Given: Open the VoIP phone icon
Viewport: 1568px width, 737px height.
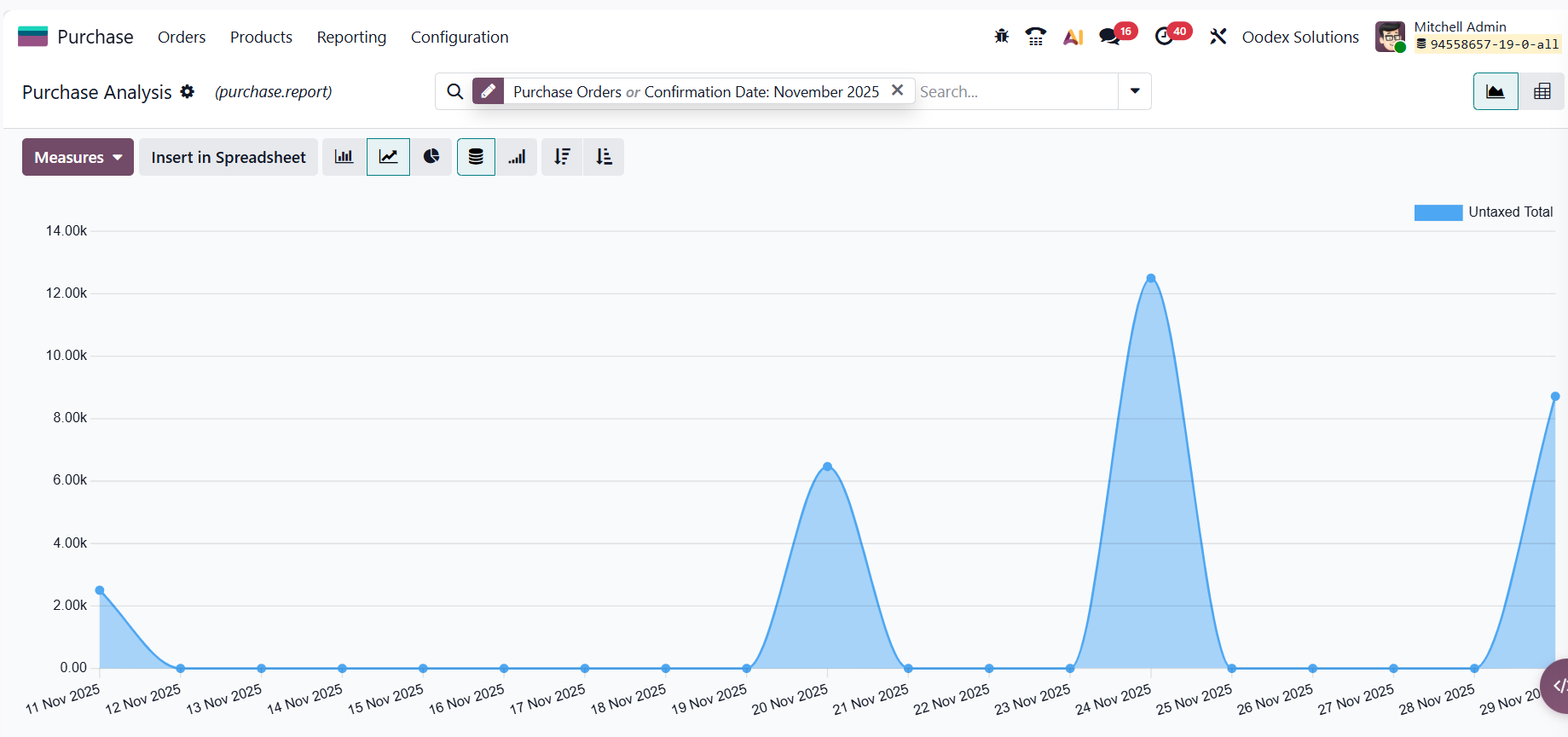Looking at the screenshot, I should [1035, 37].
